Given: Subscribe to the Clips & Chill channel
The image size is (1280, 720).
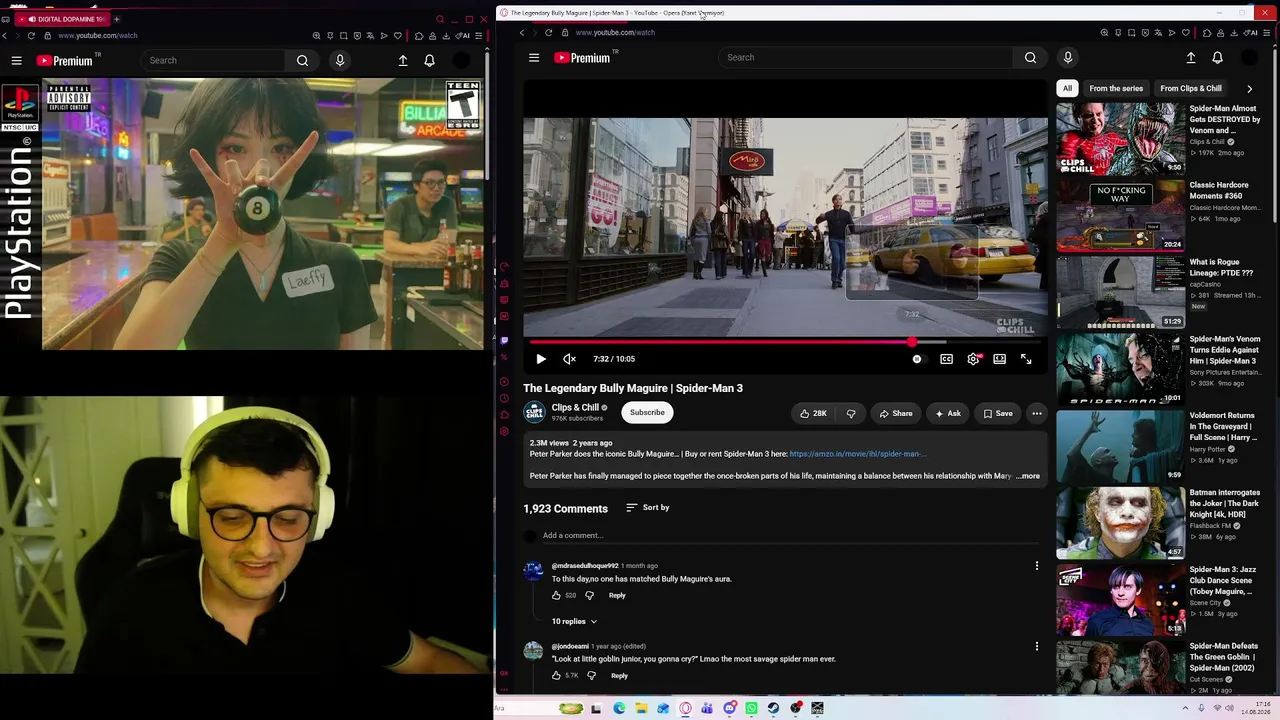Looking at the screenshot, I should [647, 412].
